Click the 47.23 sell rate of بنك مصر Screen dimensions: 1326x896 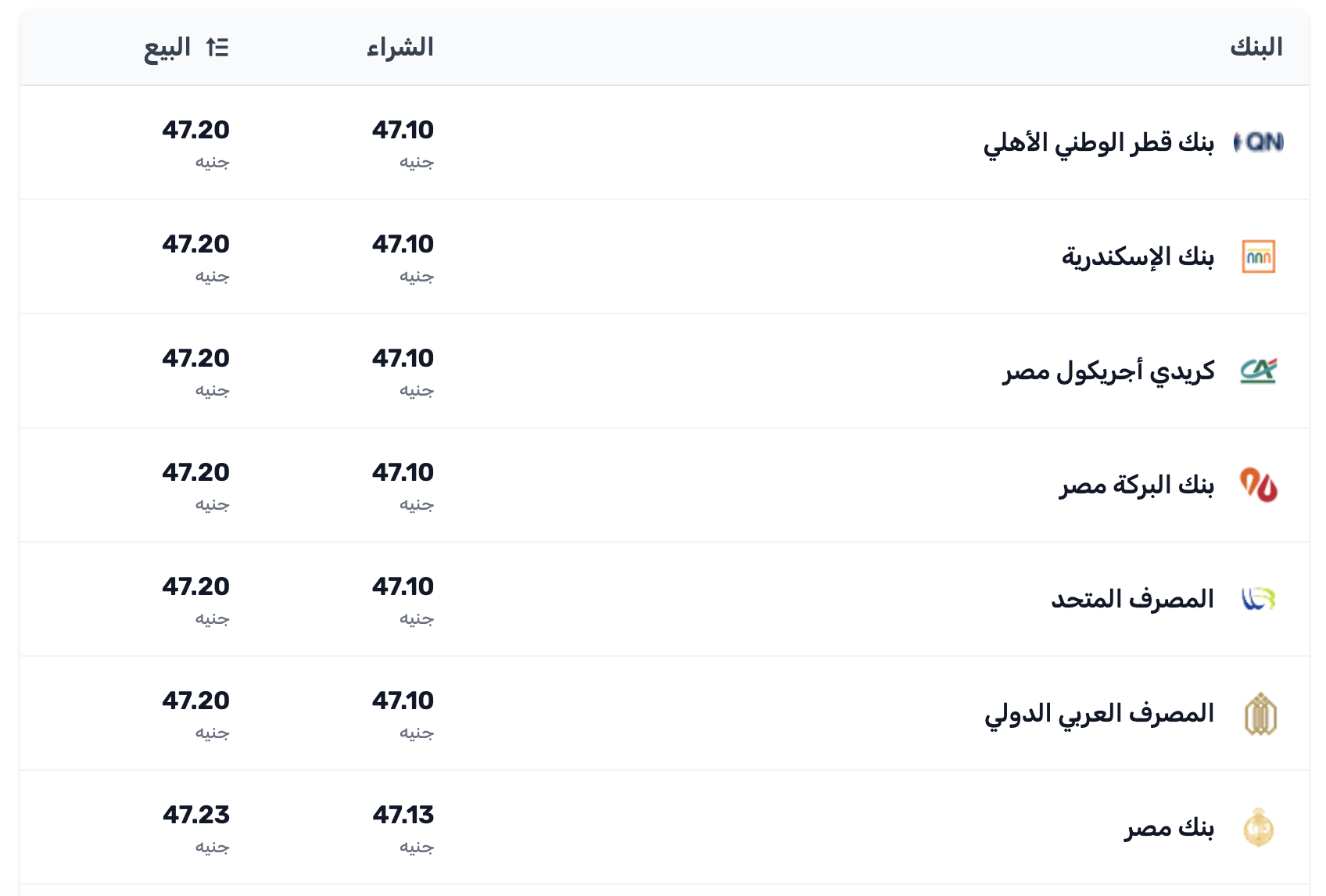coord(197,815)
